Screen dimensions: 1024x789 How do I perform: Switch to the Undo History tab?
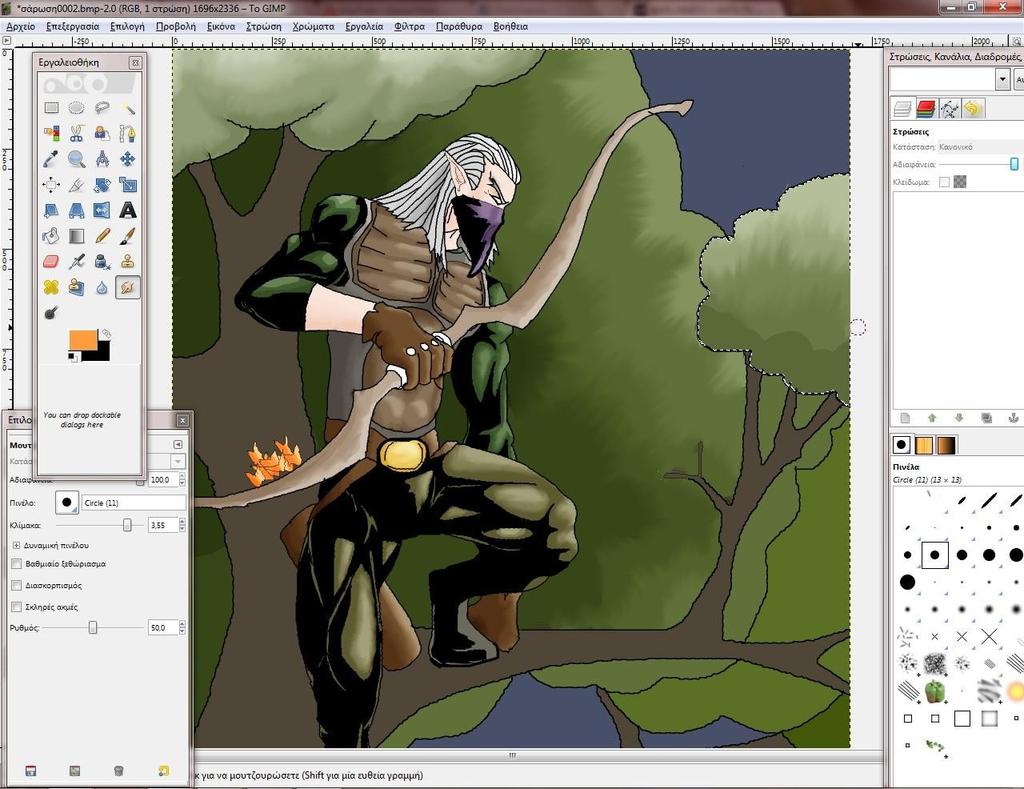click(973, 108)
